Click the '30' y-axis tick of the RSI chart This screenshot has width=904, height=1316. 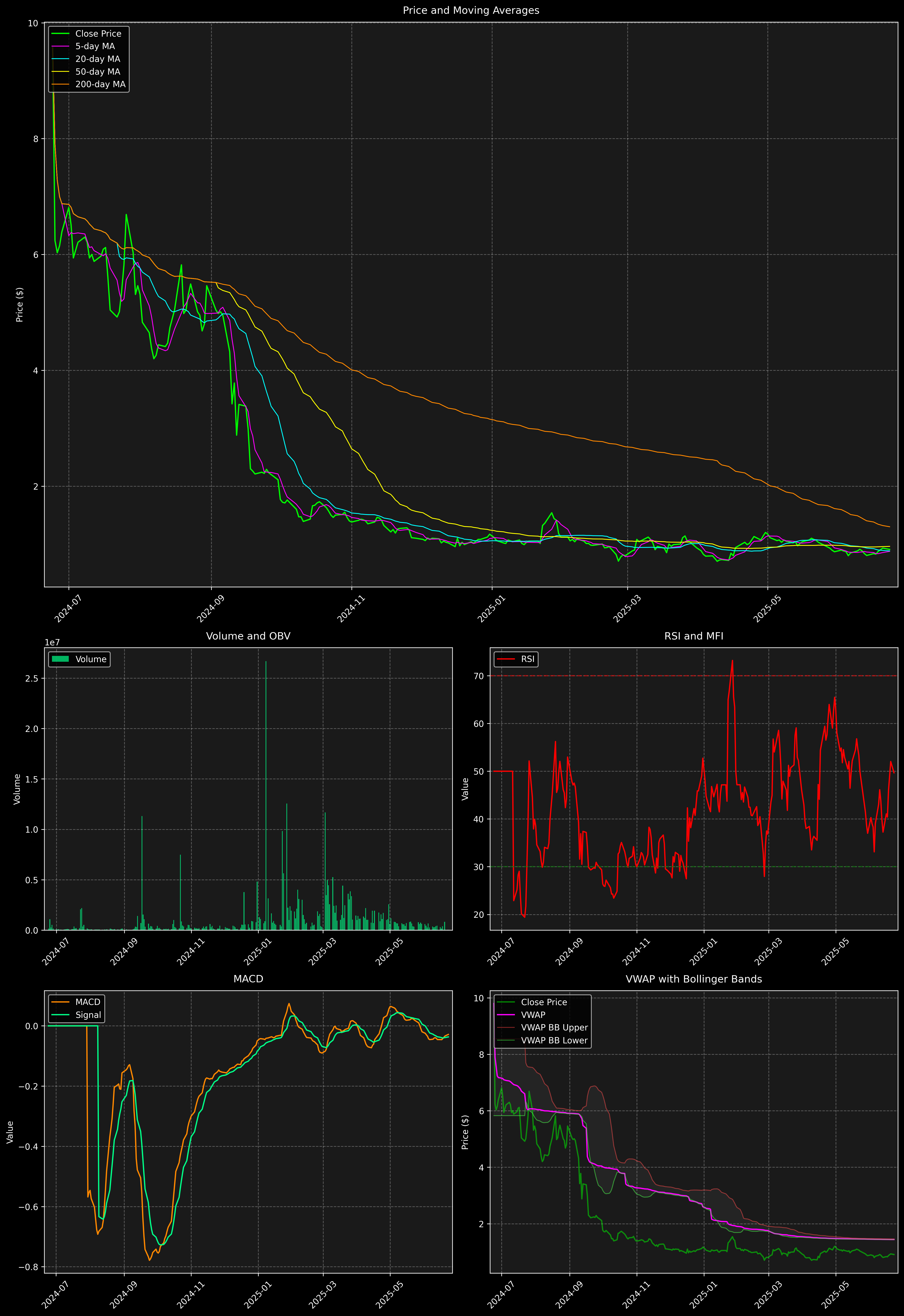[479, 867]
